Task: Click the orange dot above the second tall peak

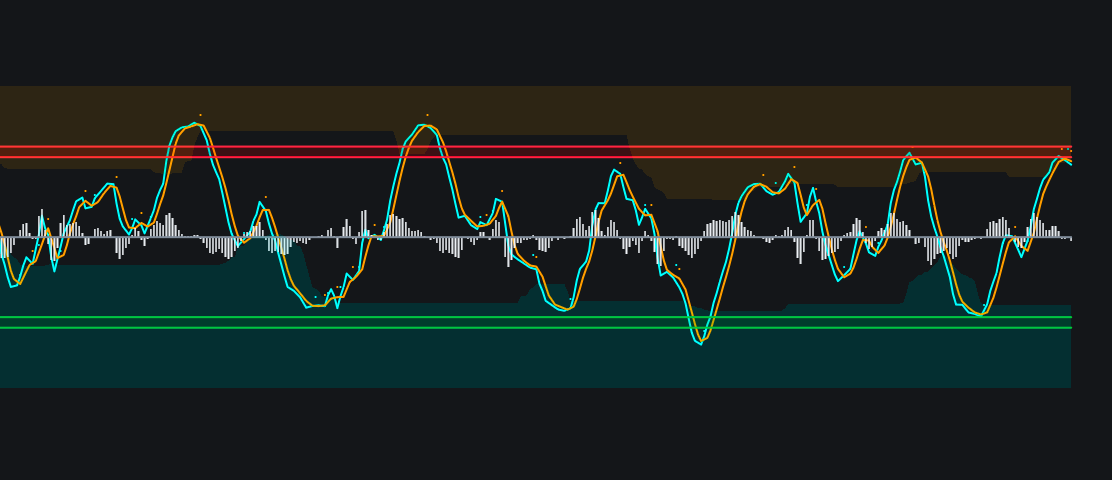Action: [x=427, y=115]
